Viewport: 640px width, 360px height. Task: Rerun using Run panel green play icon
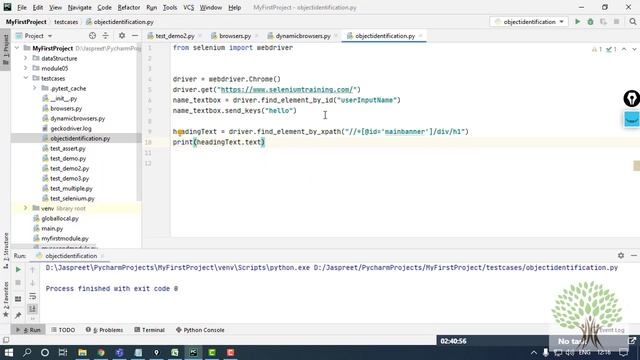[x=18, y=270]
